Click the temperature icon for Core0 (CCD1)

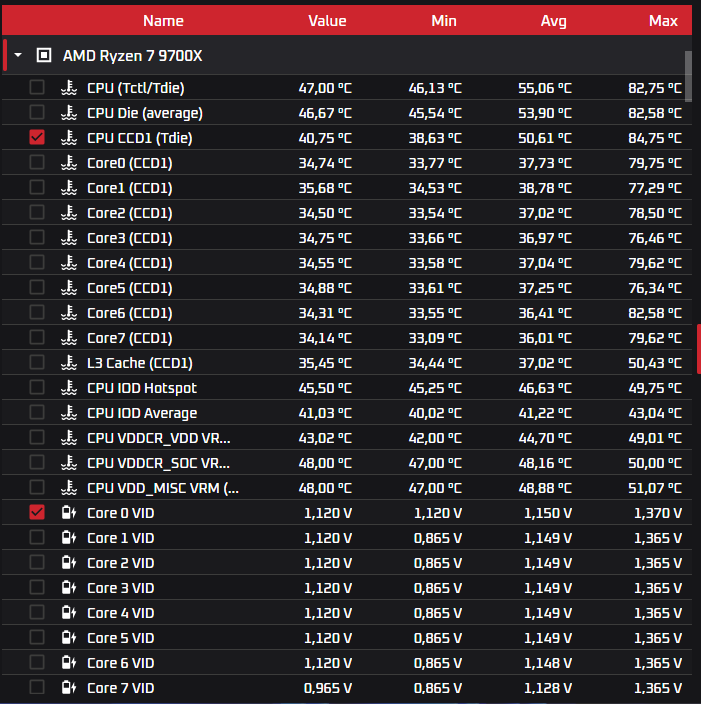[x=69, y=163]
